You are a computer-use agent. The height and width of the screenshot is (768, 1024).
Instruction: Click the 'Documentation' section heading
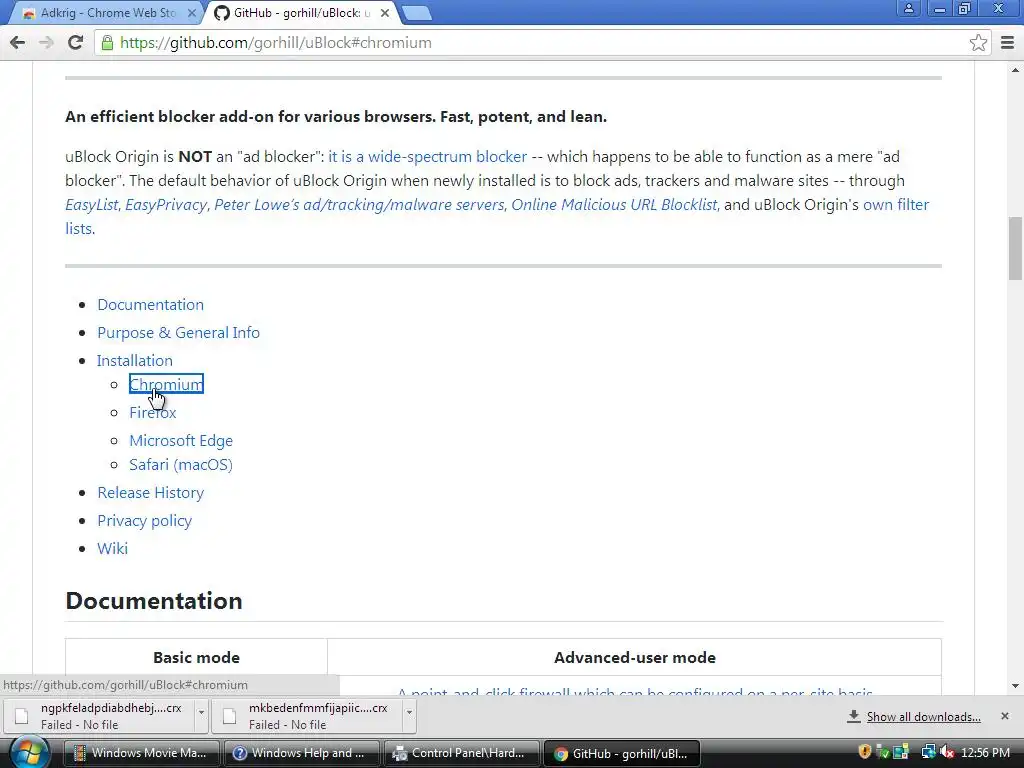[x=153, y=601]
